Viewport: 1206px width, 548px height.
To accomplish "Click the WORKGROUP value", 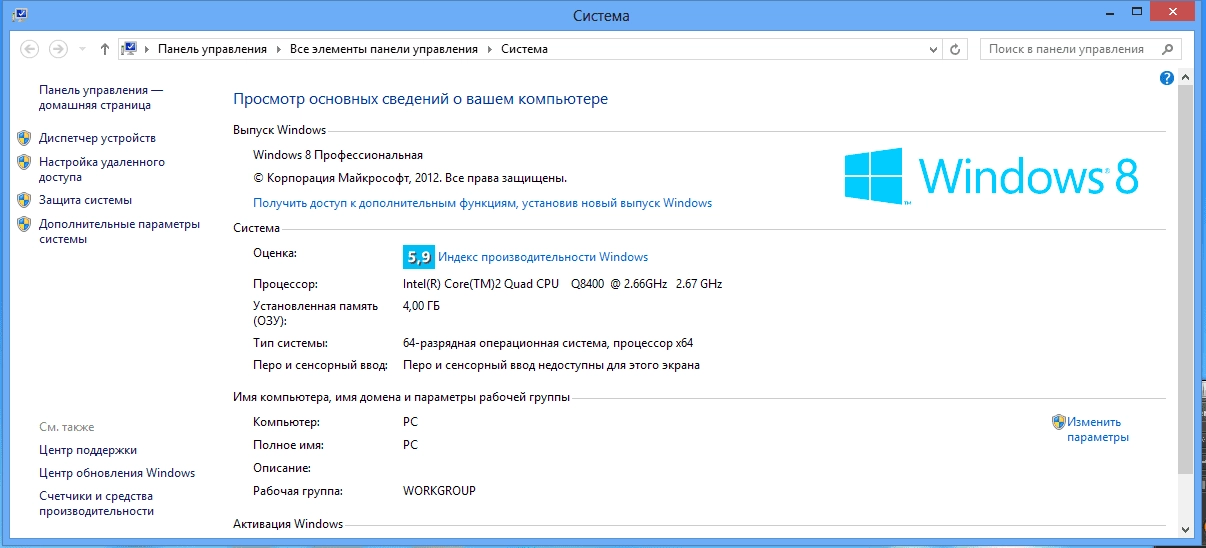I will tap(439, 491).
